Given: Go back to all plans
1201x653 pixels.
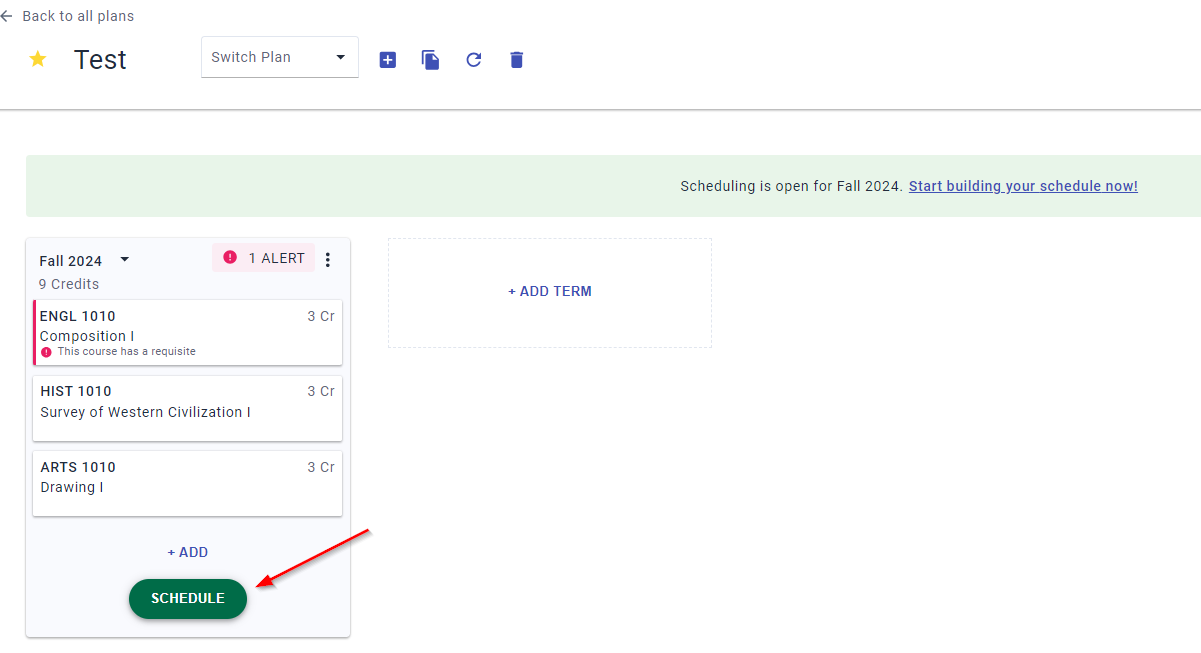Looking at the screenshot, I should point(78,16).
